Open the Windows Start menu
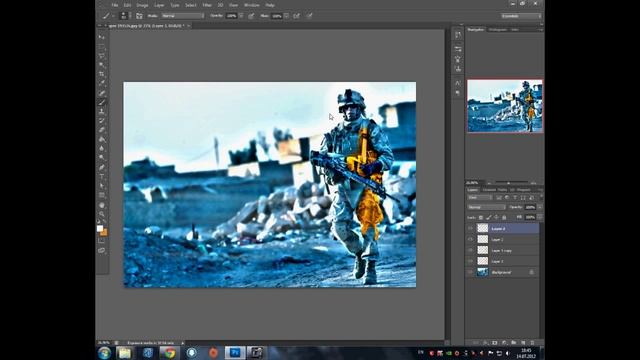 click(104, 353)
